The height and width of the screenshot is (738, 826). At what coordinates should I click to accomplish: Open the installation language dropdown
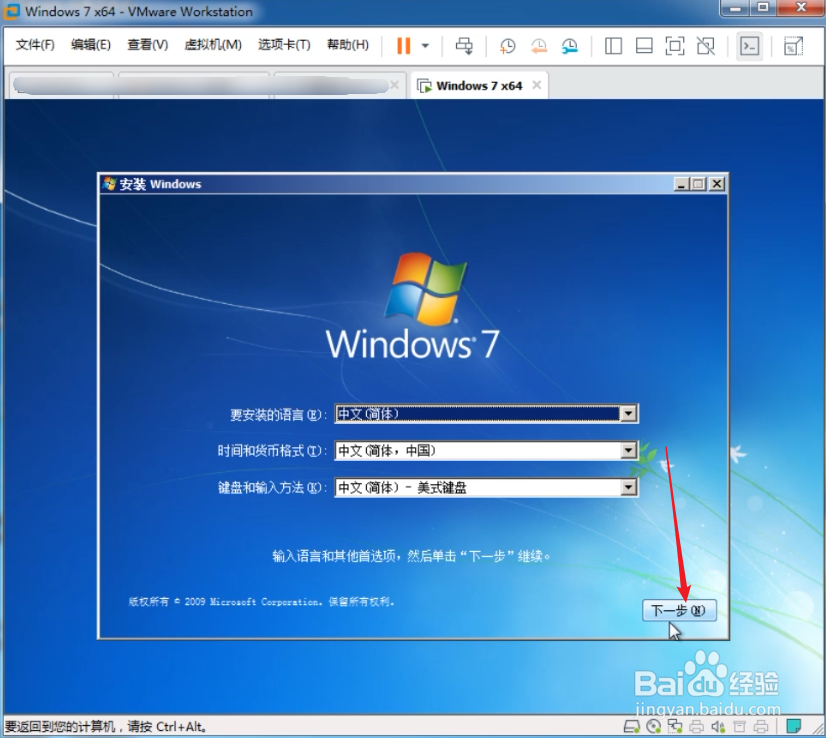tap(629, 413)
